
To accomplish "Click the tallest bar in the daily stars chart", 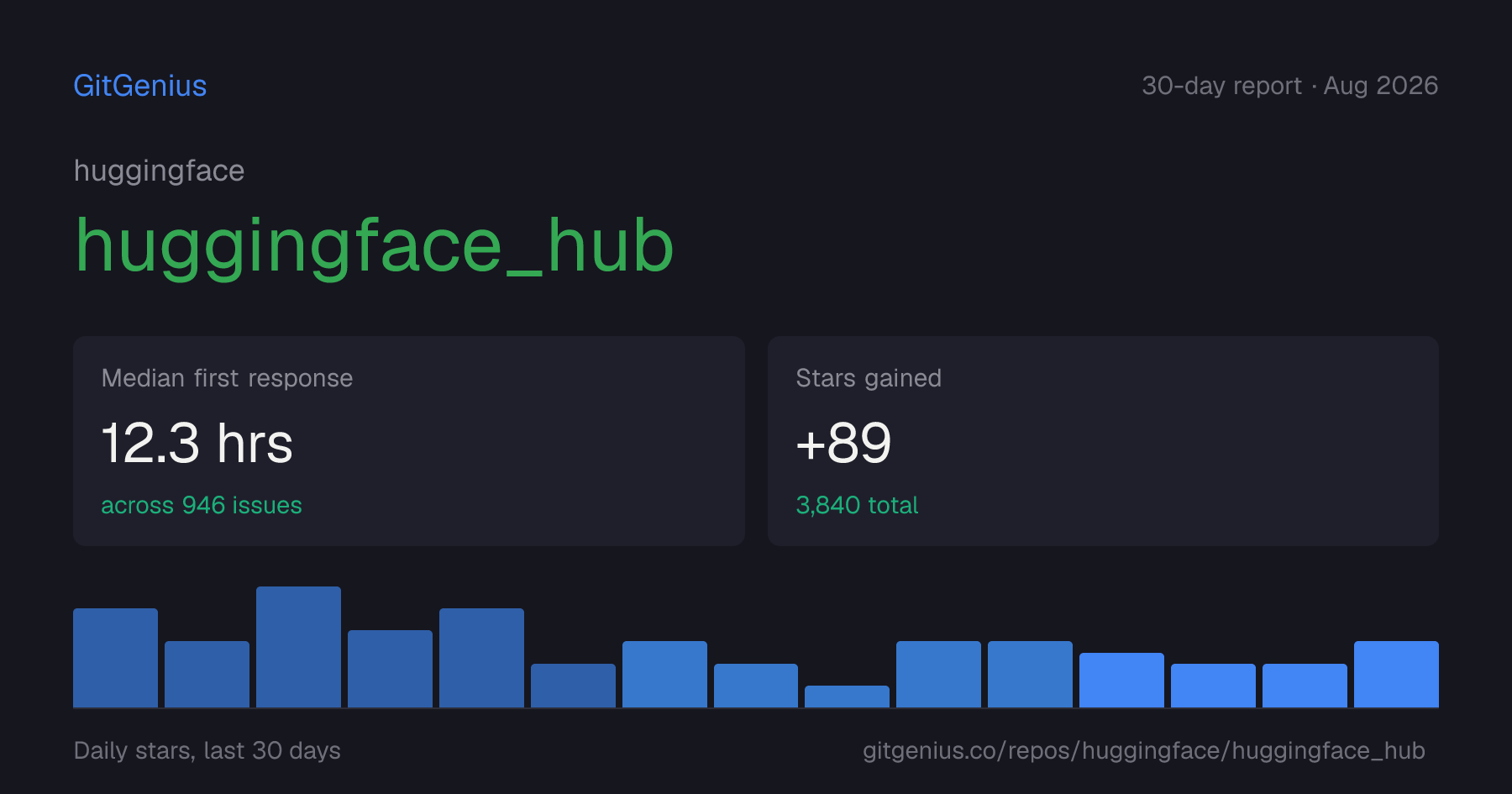I will coord(298,647).
